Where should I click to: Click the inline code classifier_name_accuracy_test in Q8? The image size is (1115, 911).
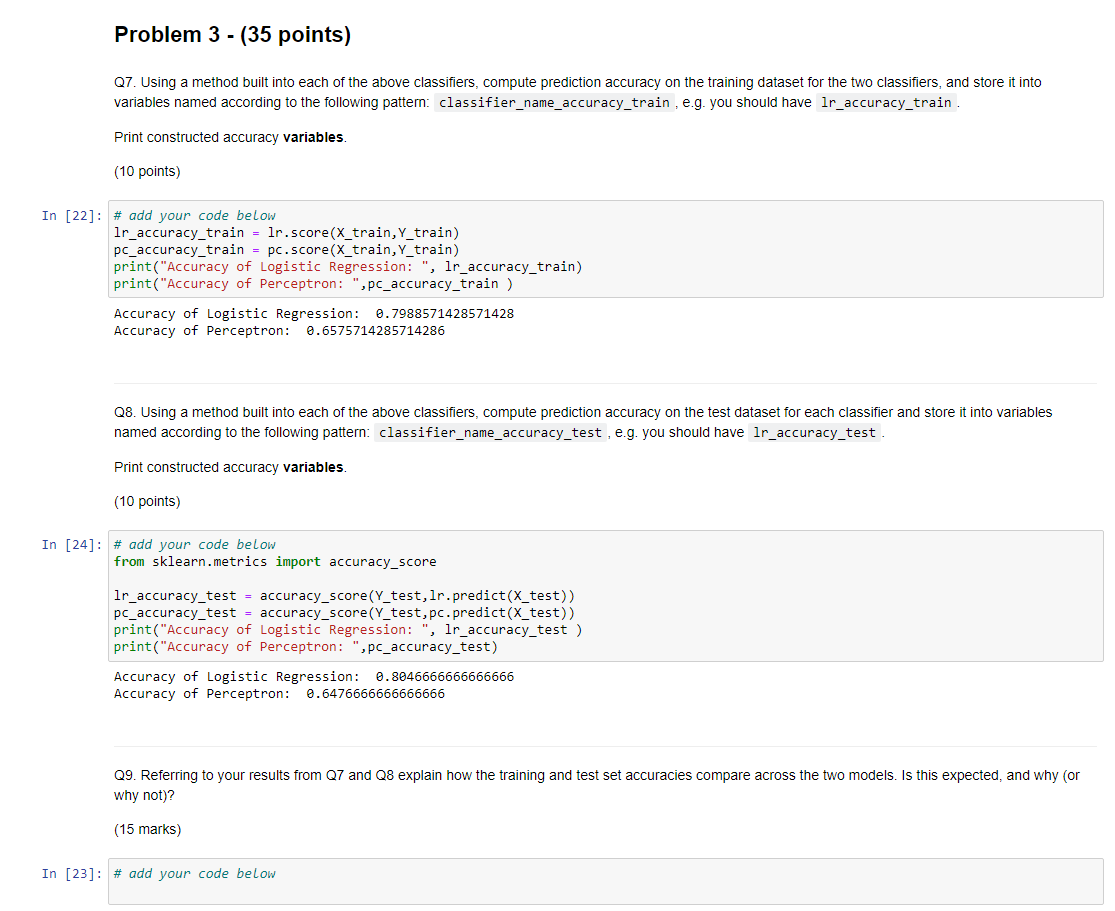[x=490, y=432]
